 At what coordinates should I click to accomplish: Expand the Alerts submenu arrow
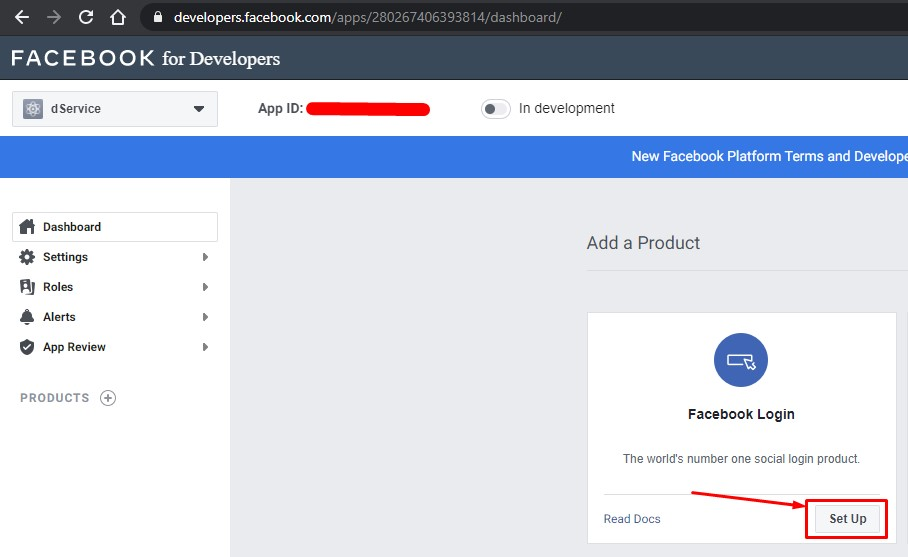click(x=205, y=317)
